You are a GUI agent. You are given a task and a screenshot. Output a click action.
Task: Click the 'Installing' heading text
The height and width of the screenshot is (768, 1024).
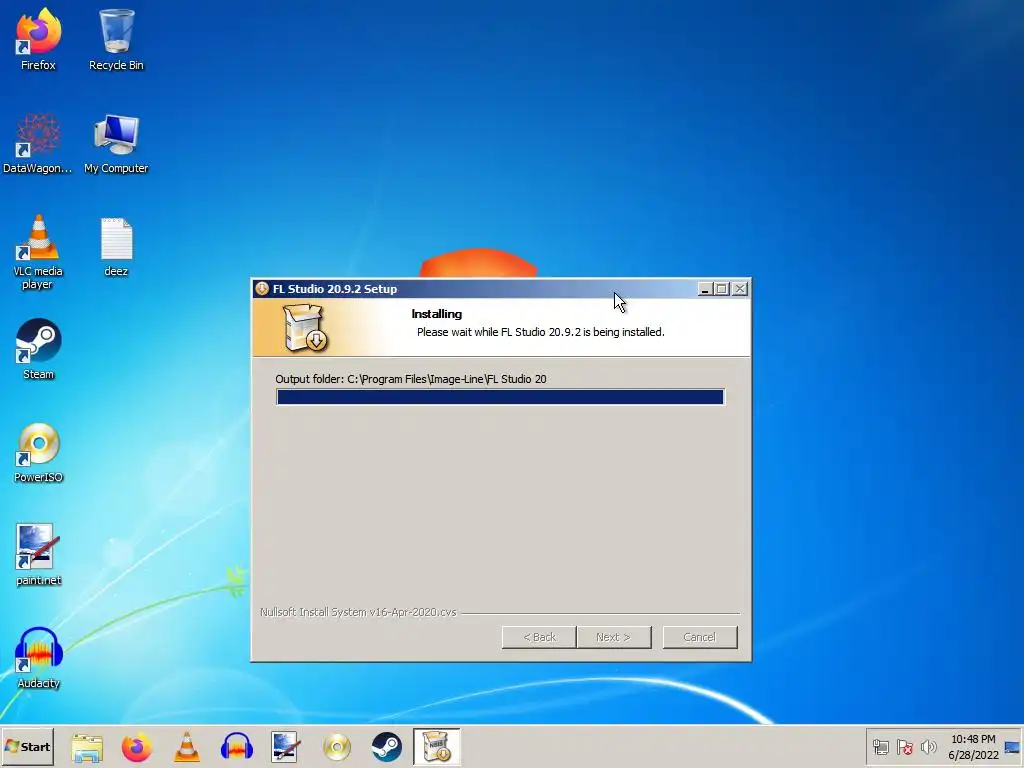(x=436, y=314)
